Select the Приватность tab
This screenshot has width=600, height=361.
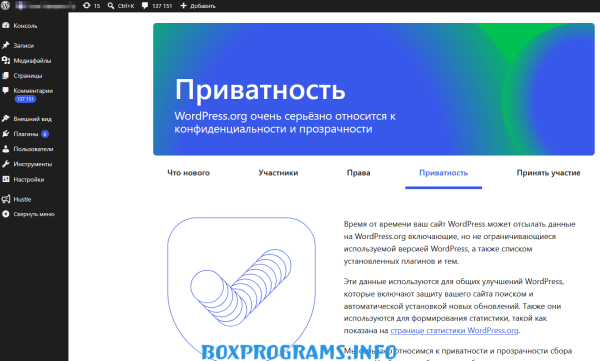pos(443,173)
